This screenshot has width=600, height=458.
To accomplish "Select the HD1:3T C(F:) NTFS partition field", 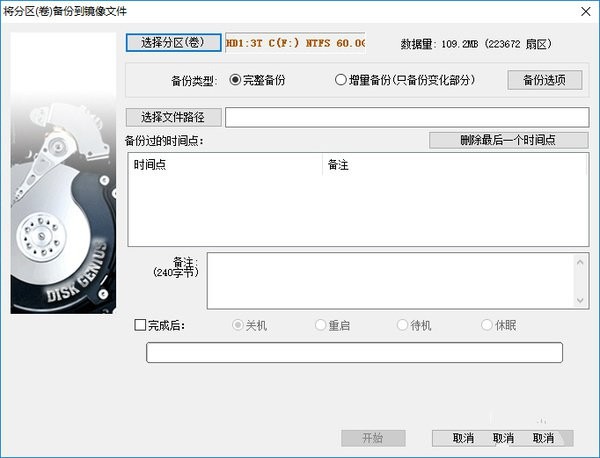I will click(x=295, y=43).
